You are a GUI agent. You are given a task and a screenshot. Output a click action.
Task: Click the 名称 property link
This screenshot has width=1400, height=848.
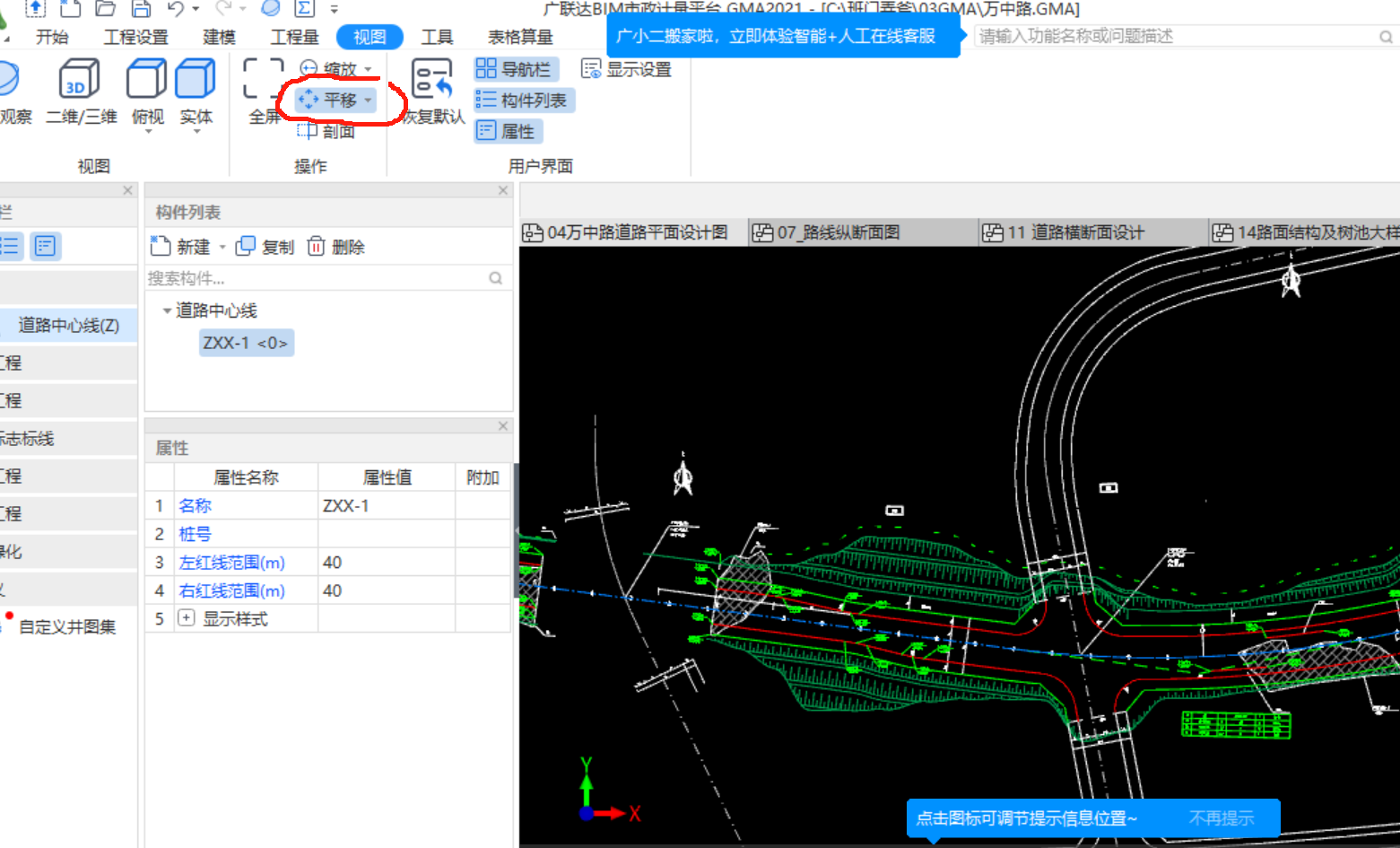click(195, 505)
